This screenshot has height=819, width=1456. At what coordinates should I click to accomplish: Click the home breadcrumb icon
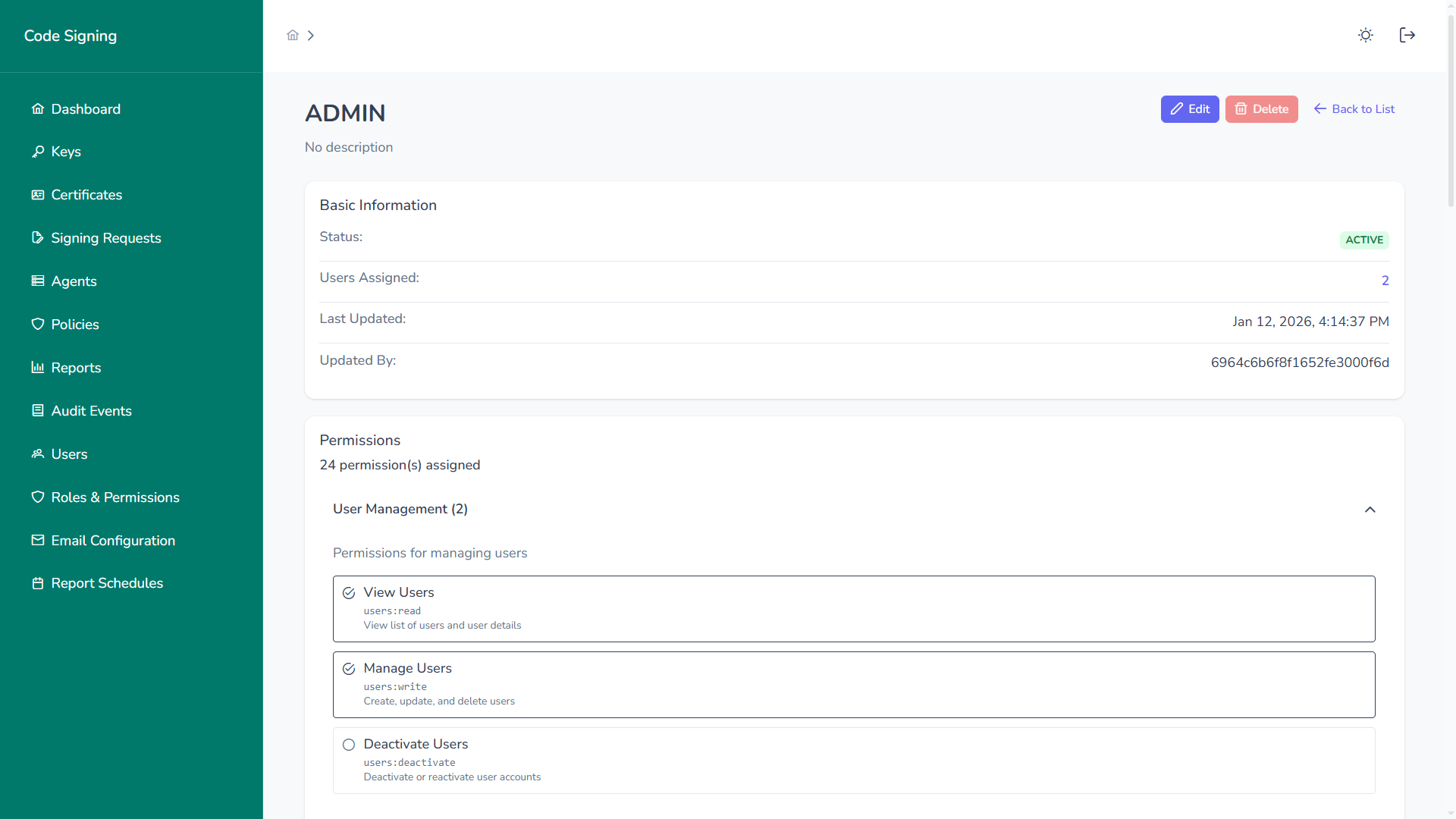(x=293, y=36)
